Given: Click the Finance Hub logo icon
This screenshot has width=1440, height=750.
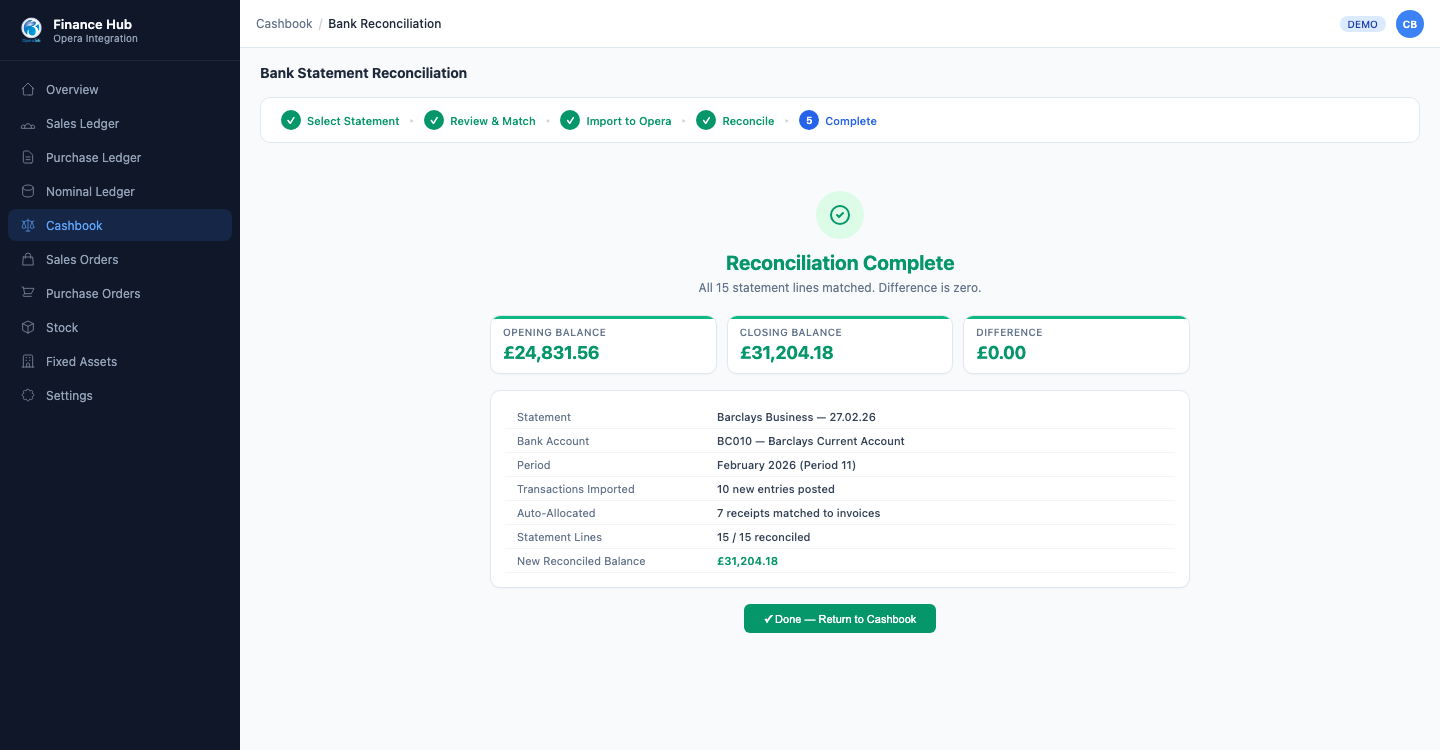Looking at the screenshot, I should pyautogui.click(x=31, y=30).
